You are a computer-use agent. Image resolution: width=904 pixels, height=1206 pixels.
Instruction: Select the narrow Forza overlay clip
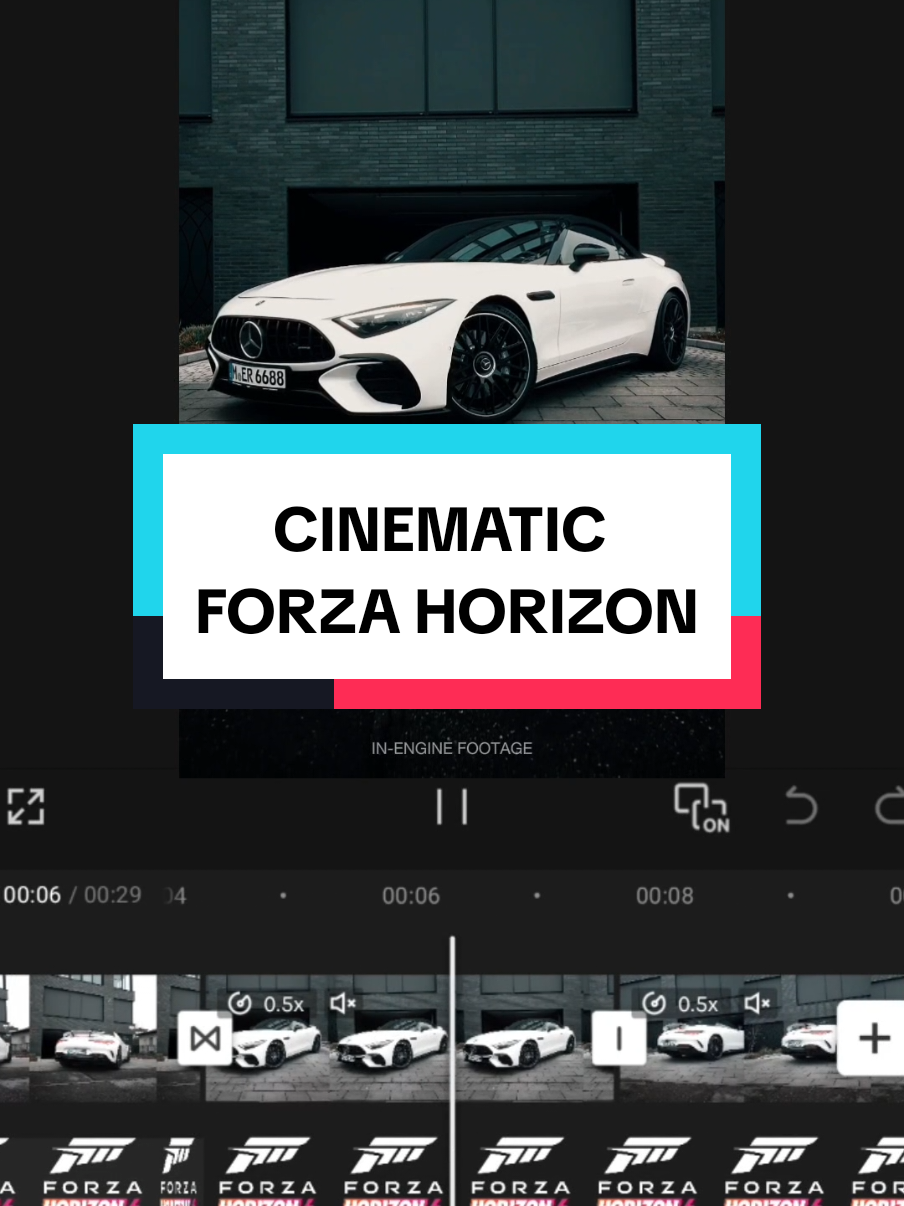pos(180,1171)
